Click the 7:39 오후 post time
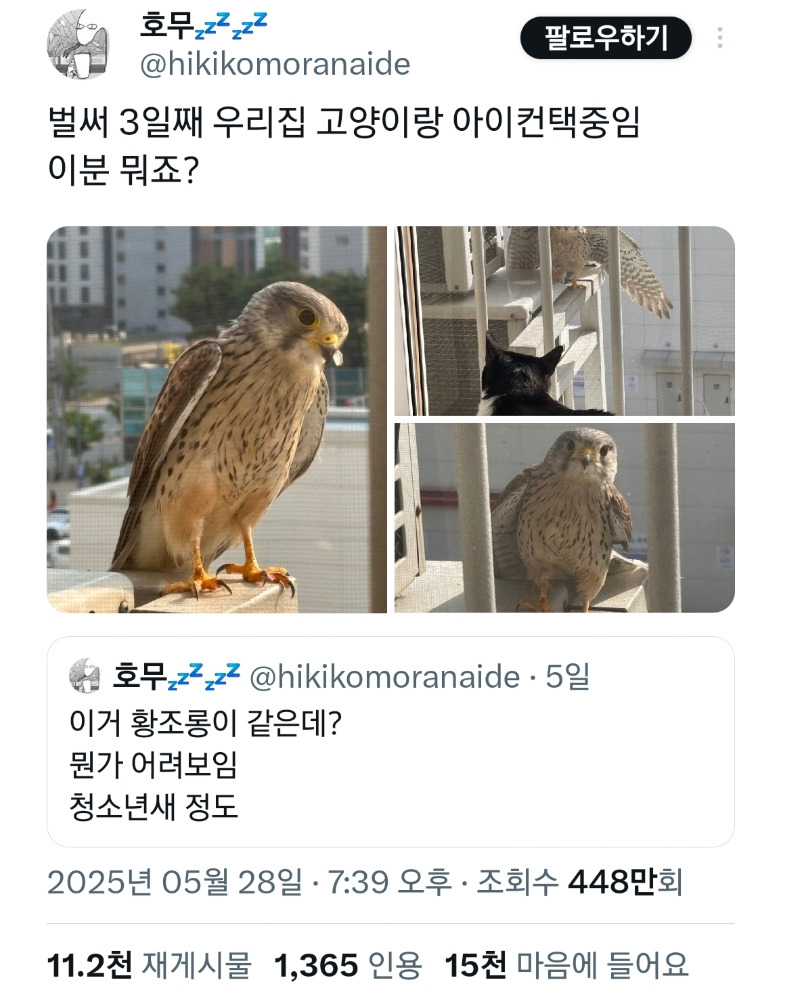This screenshot has width=807, height=993. 390,882
